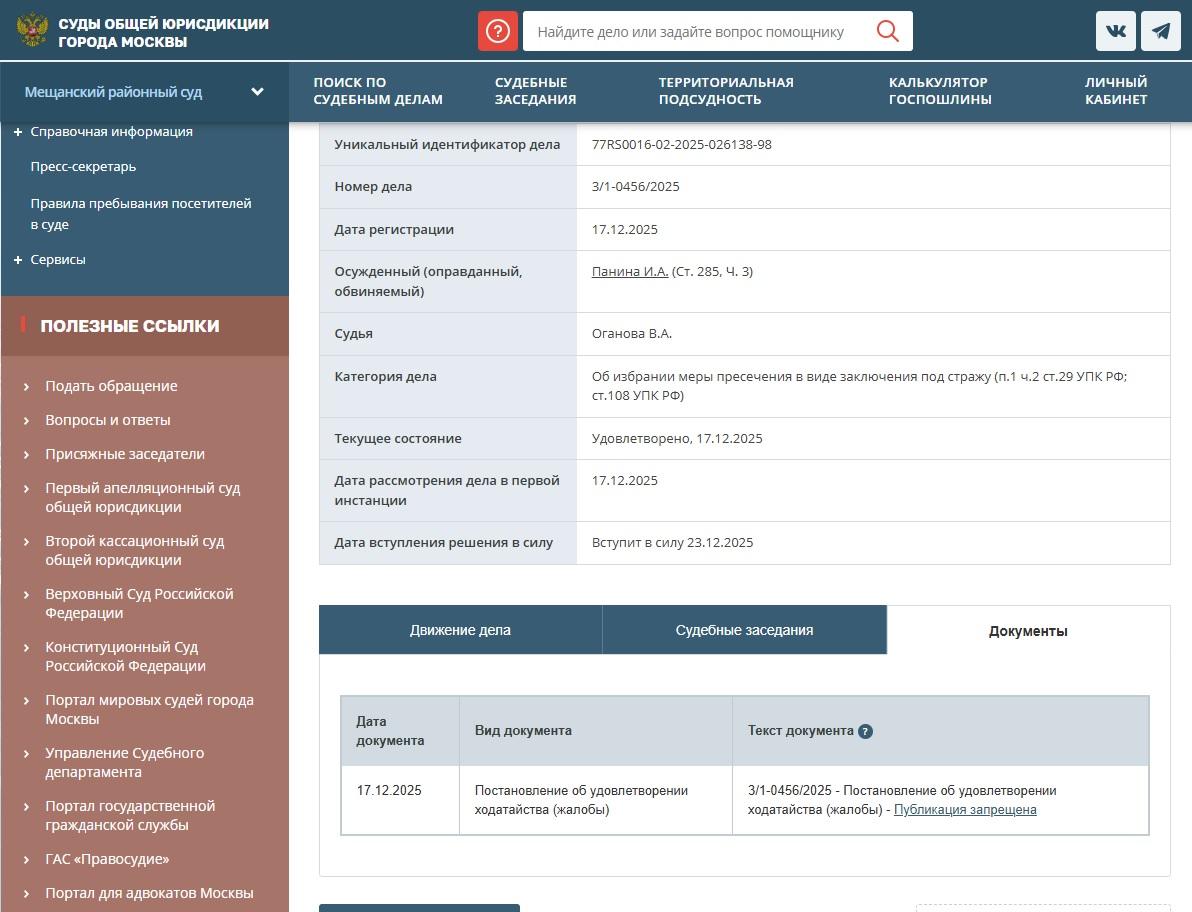Open Калькулятор госпошлины menu item
1192x912 pixels.
point(939,91)
